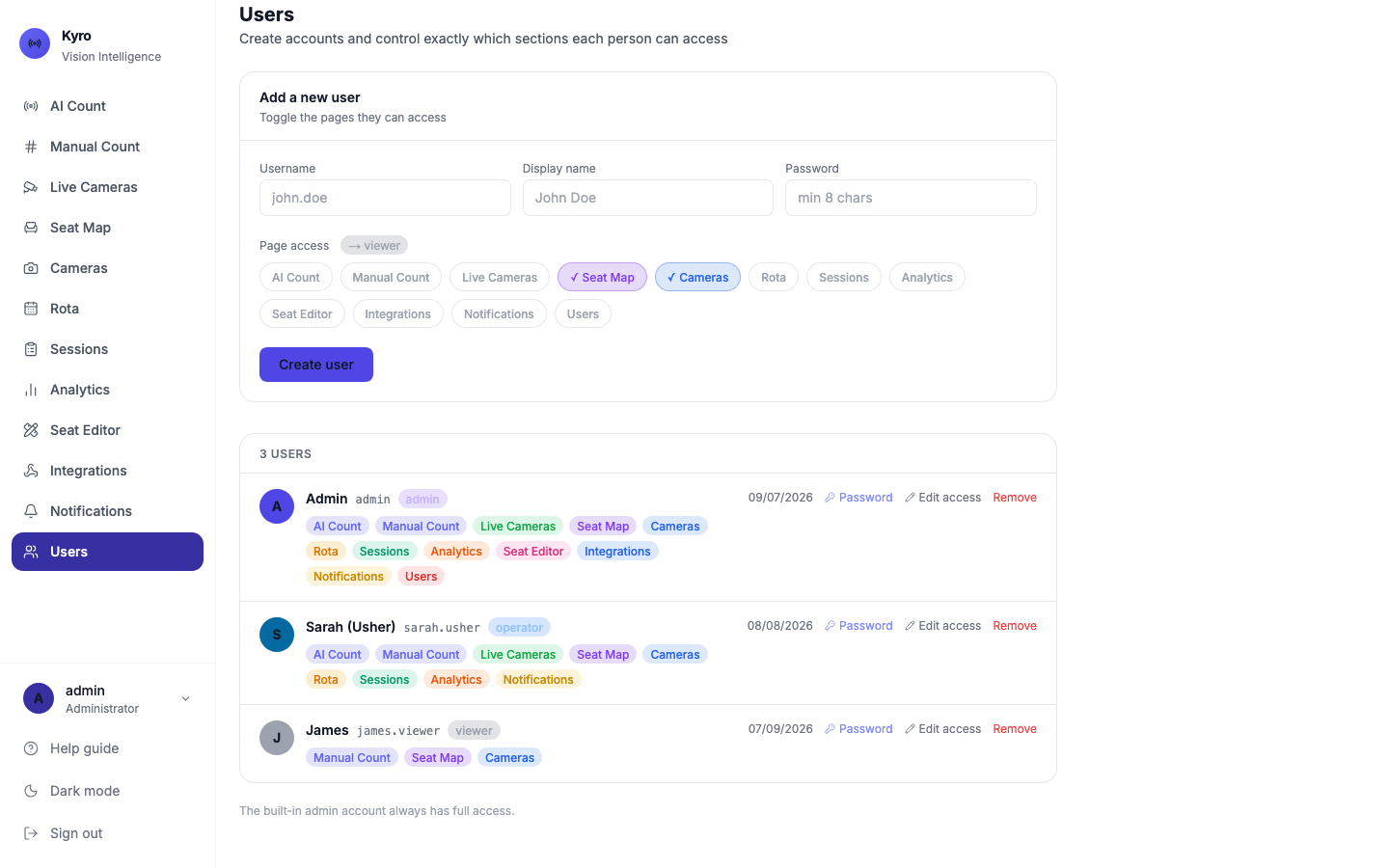The width and height of the screenshot is (1389, 868).
Task: Toggle Live Cameras page access chip
Action: (500, 278)
